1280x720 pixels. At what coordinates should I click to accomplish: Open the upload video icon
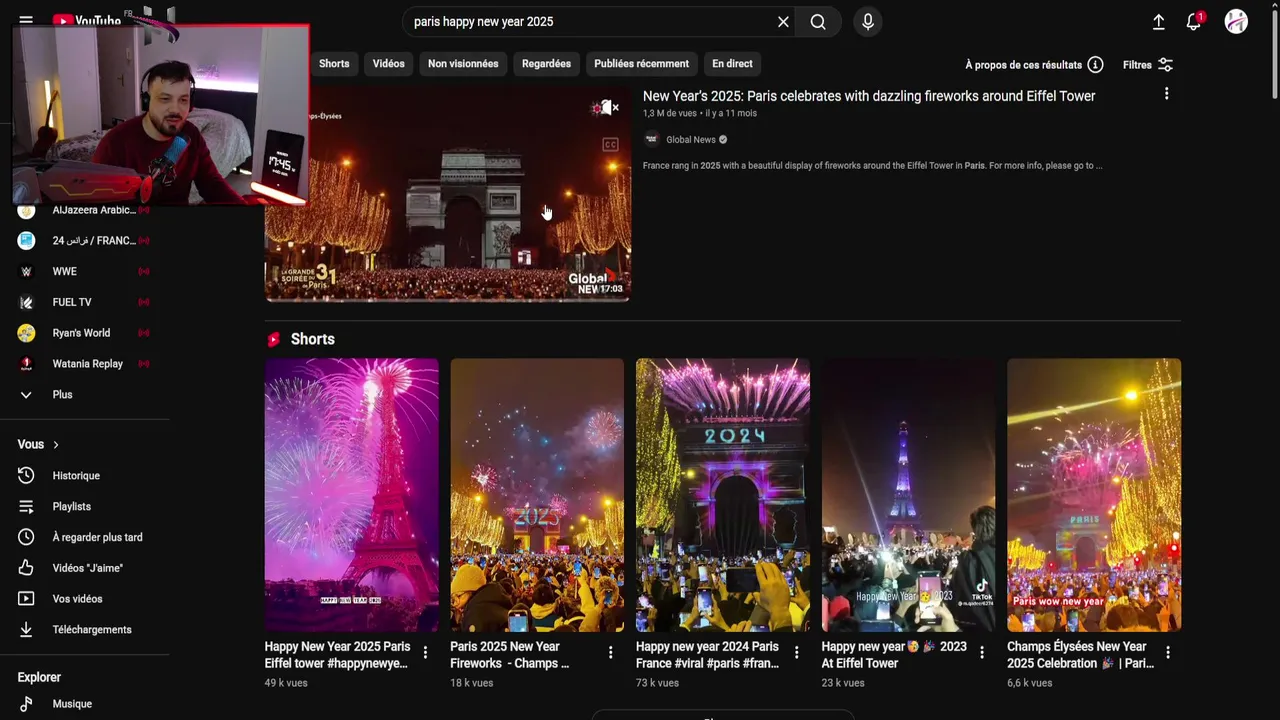coord(1158,22)
